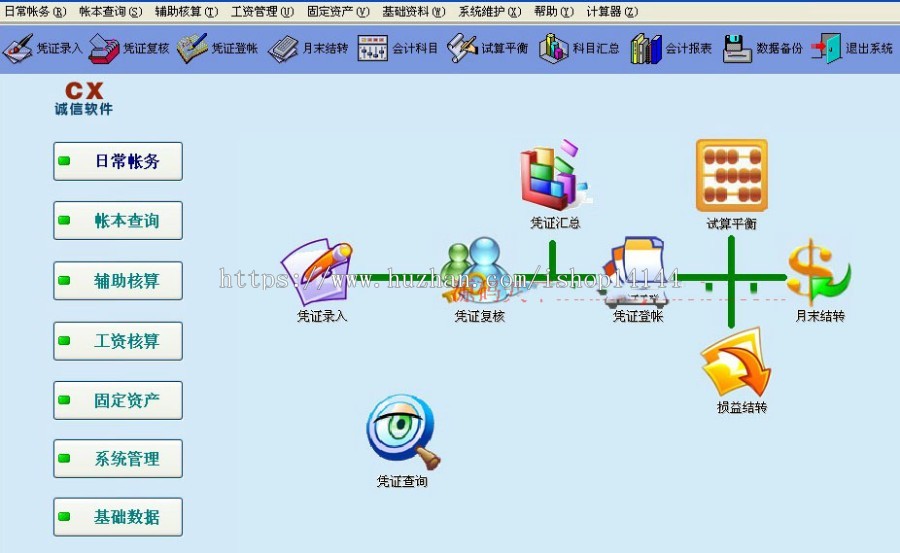
Task: Open 凭证录入 flowchart pen-and-paper icon
Action: [317, 272]
